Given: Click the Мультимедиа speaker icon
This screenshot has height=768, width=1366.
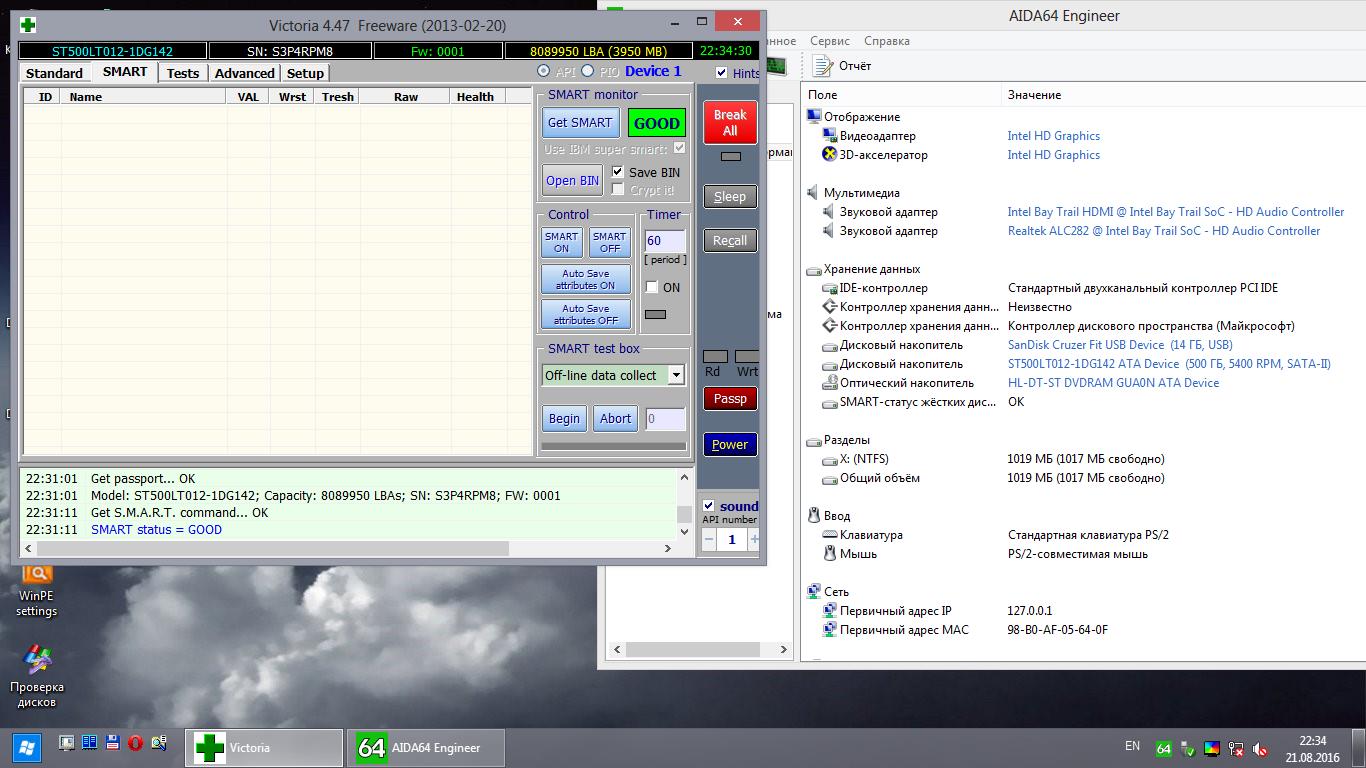Looking at the screenshot, I should click(x=814, y=193).
